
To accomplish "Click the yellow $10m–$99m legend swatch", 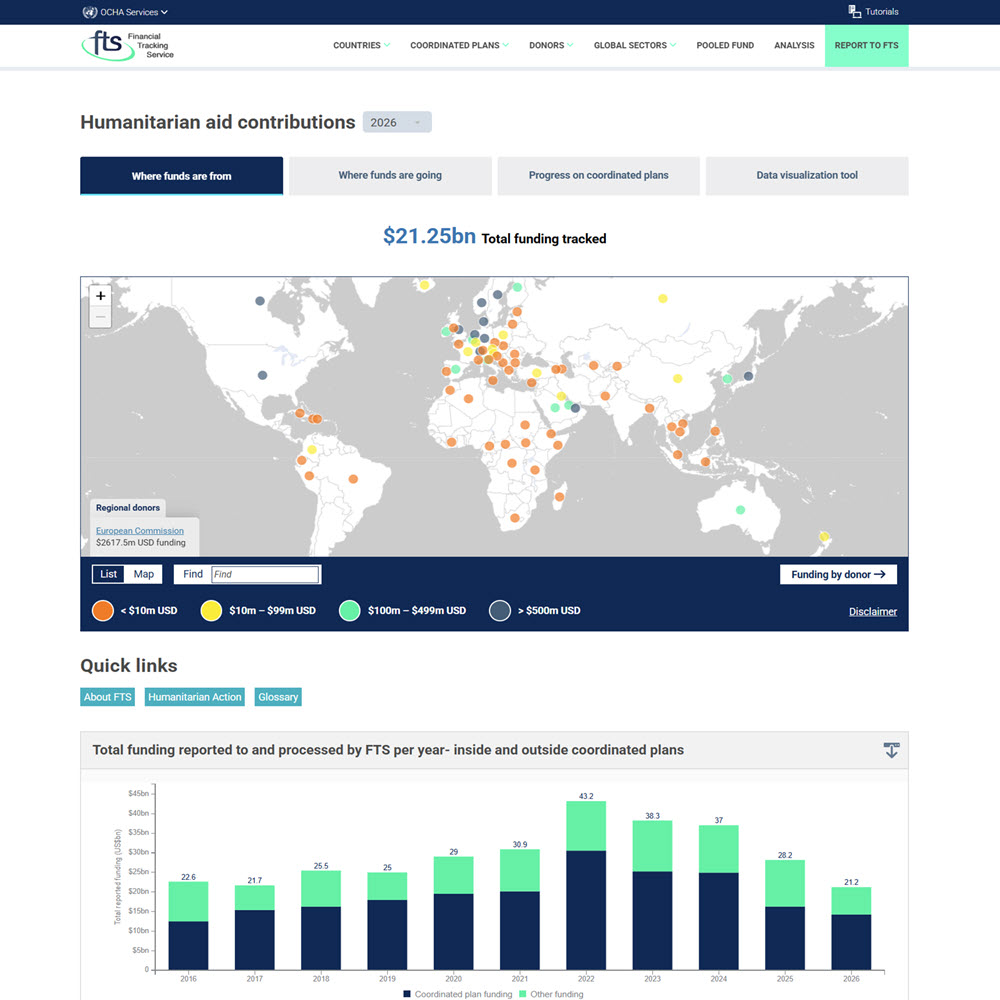I will click(x=211, y=610).
